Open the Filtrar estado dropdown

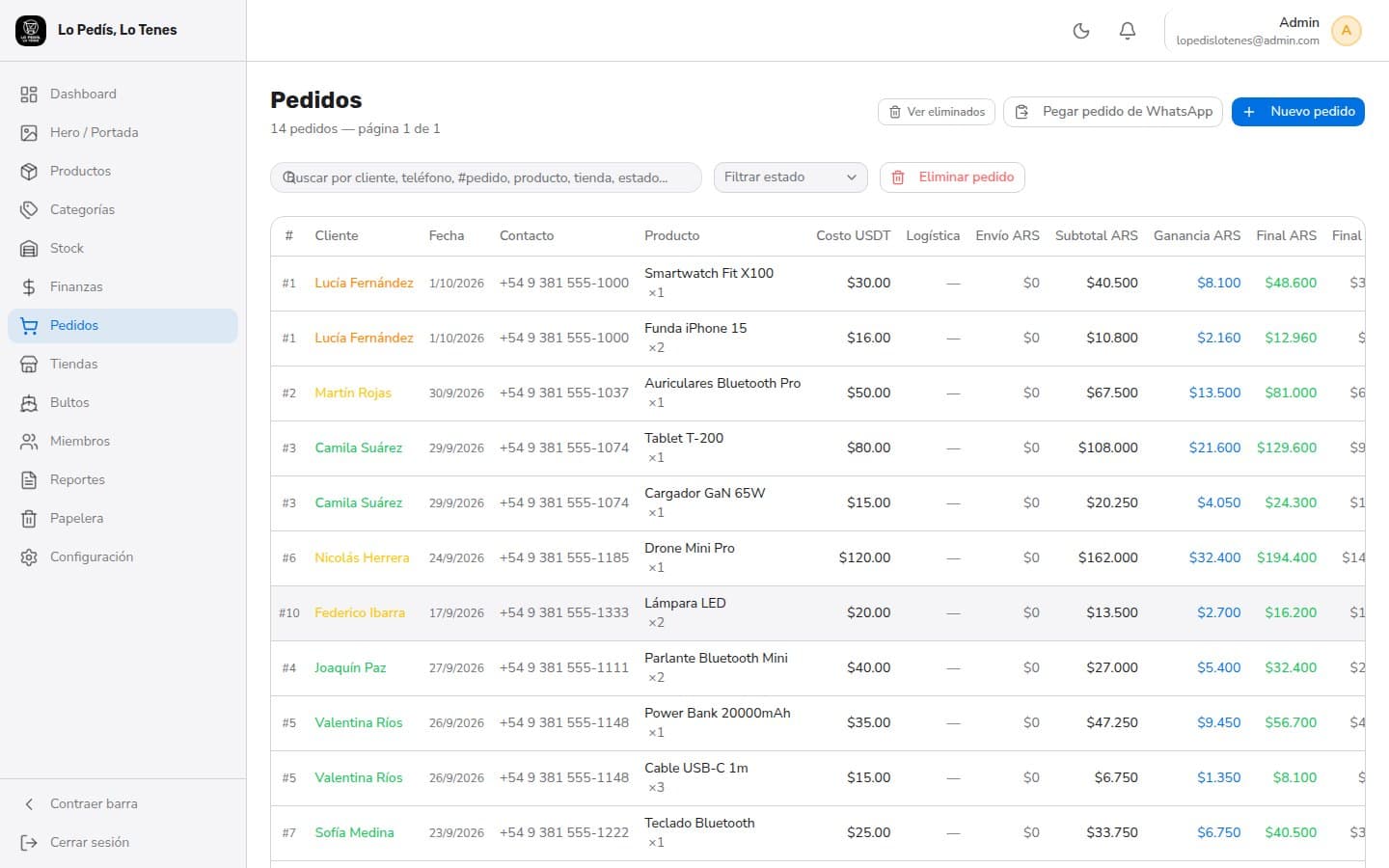pyautogui.click(x=790, y=177)
